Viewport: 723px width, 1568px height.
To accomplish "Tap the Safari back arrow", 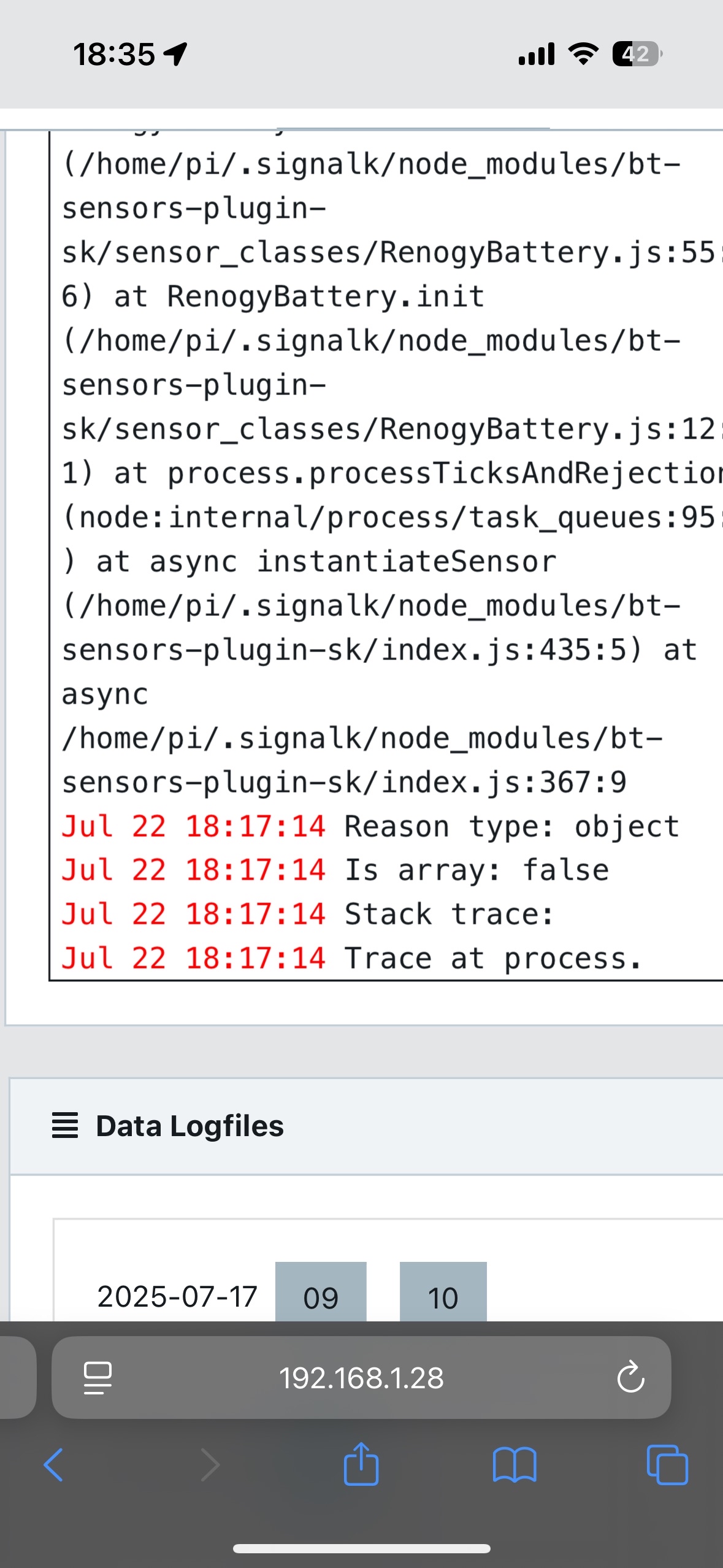I will [53, 1465].
